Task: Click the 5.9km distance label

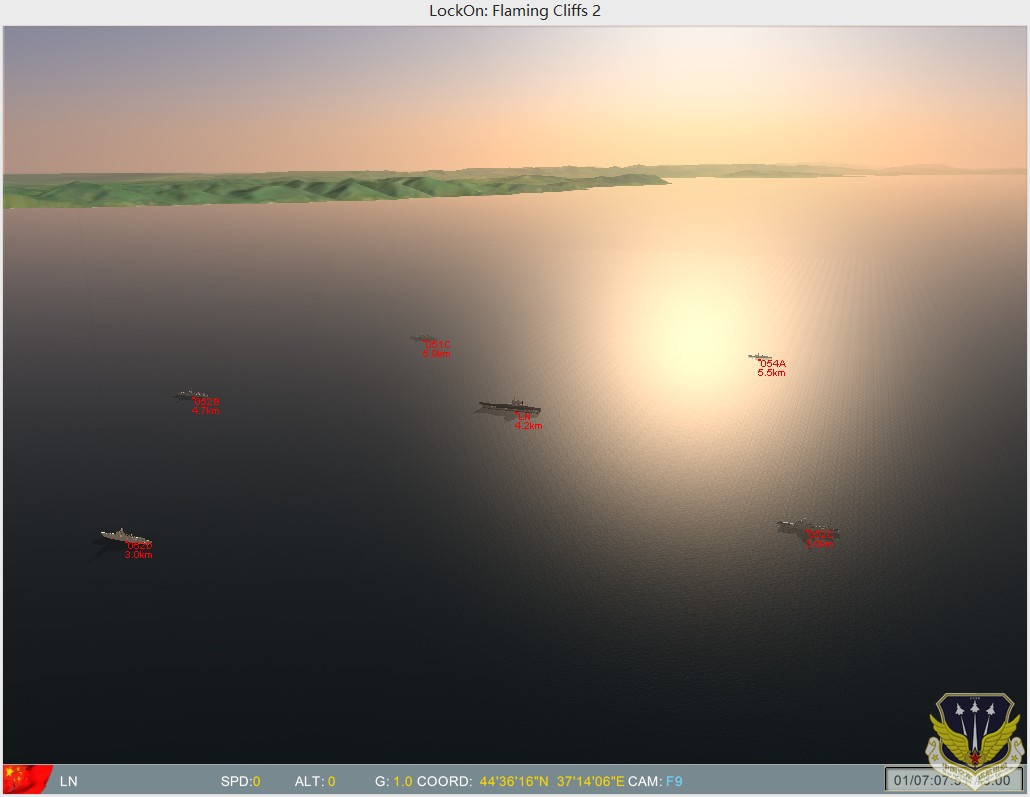Action: click(x=436, y=354)
